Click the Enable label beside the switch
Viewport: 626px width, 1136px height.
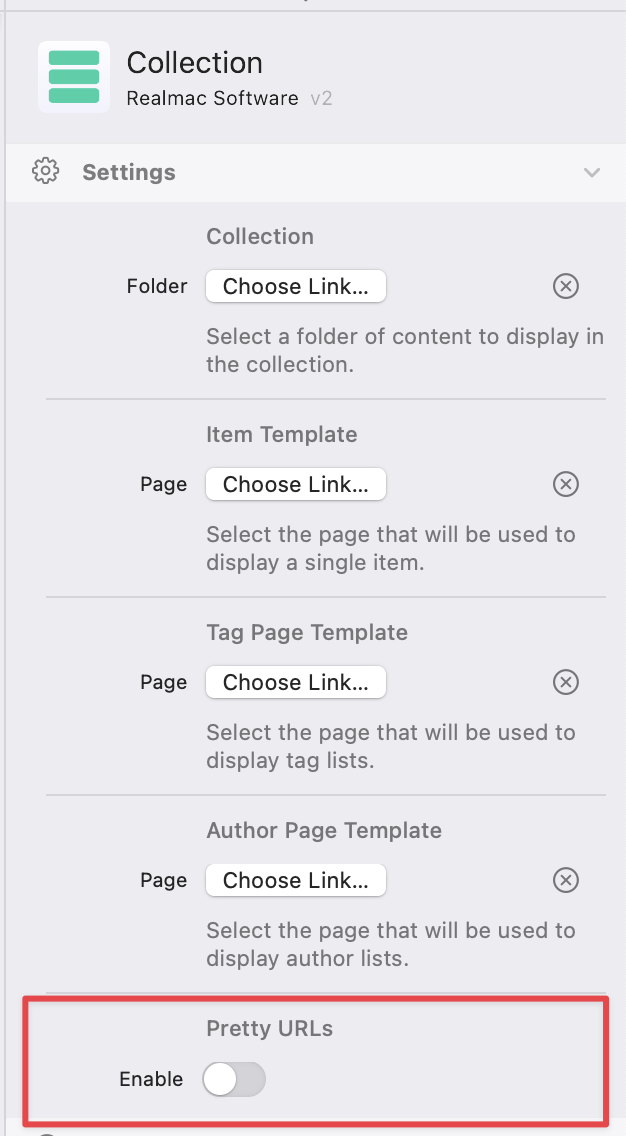point(151,1079)
